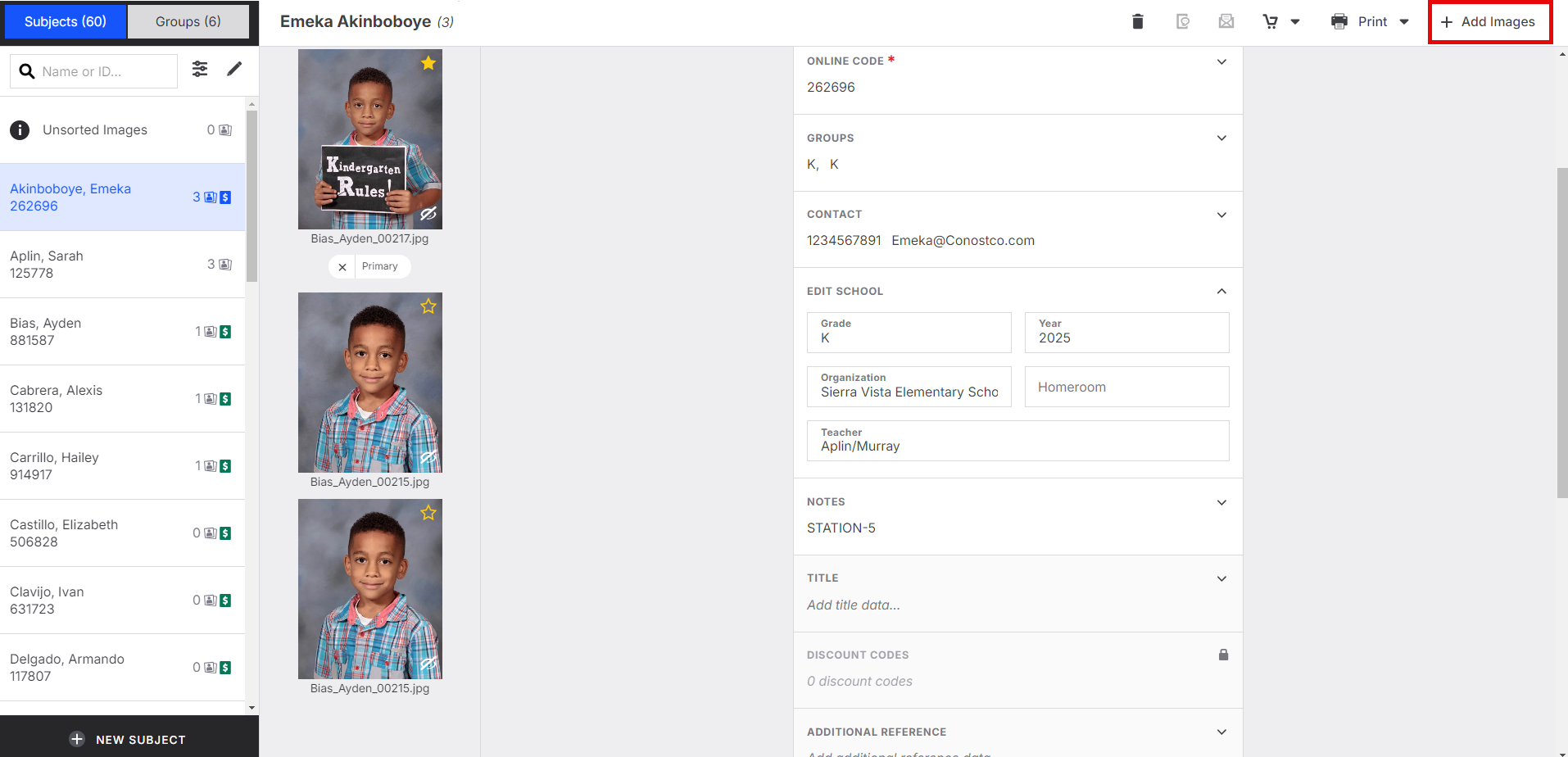The height and width of the screenshot is (757, 1568).
Task: Click the Homeroom field
Action: (1126, 387)
